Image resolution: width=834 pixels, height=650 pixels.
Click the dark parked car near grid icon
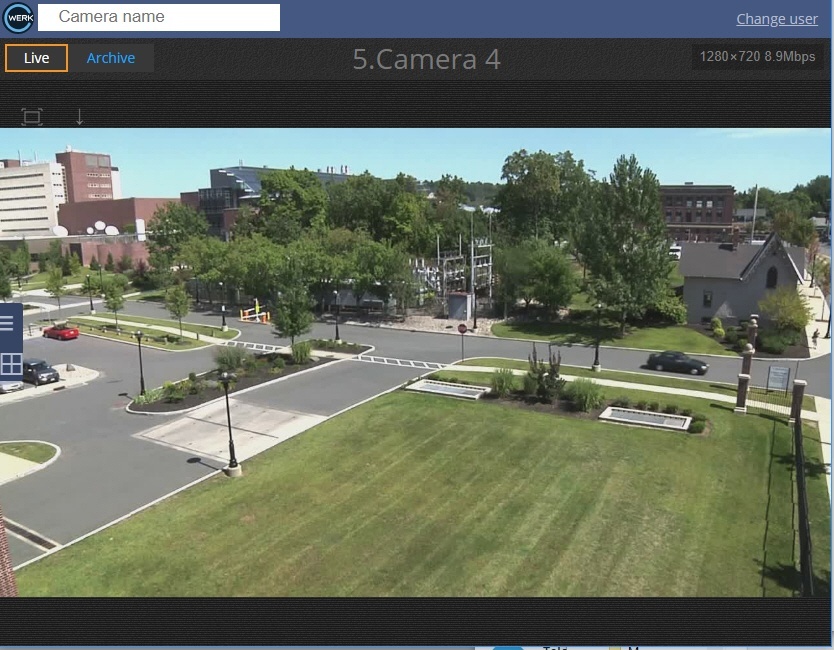click(40, 372)
